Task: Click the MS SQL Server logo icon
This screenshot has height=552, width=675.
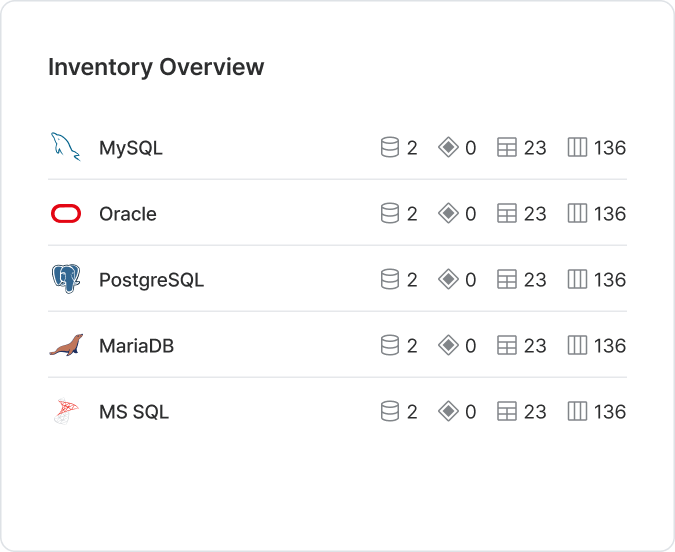Action: [x=66, y=411]
